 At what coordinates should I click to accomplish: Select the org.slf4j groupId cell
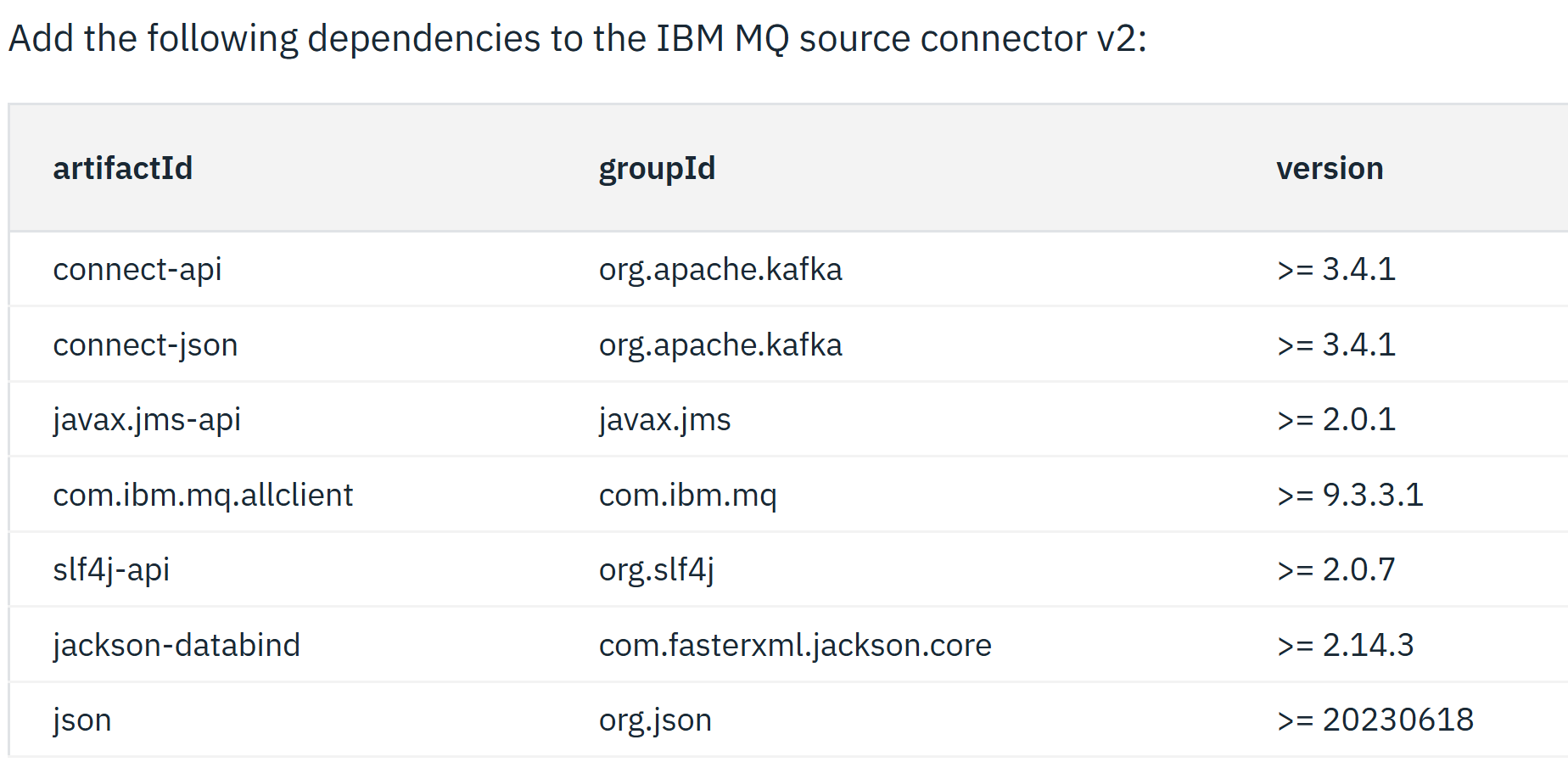click(x=656, y=570)
